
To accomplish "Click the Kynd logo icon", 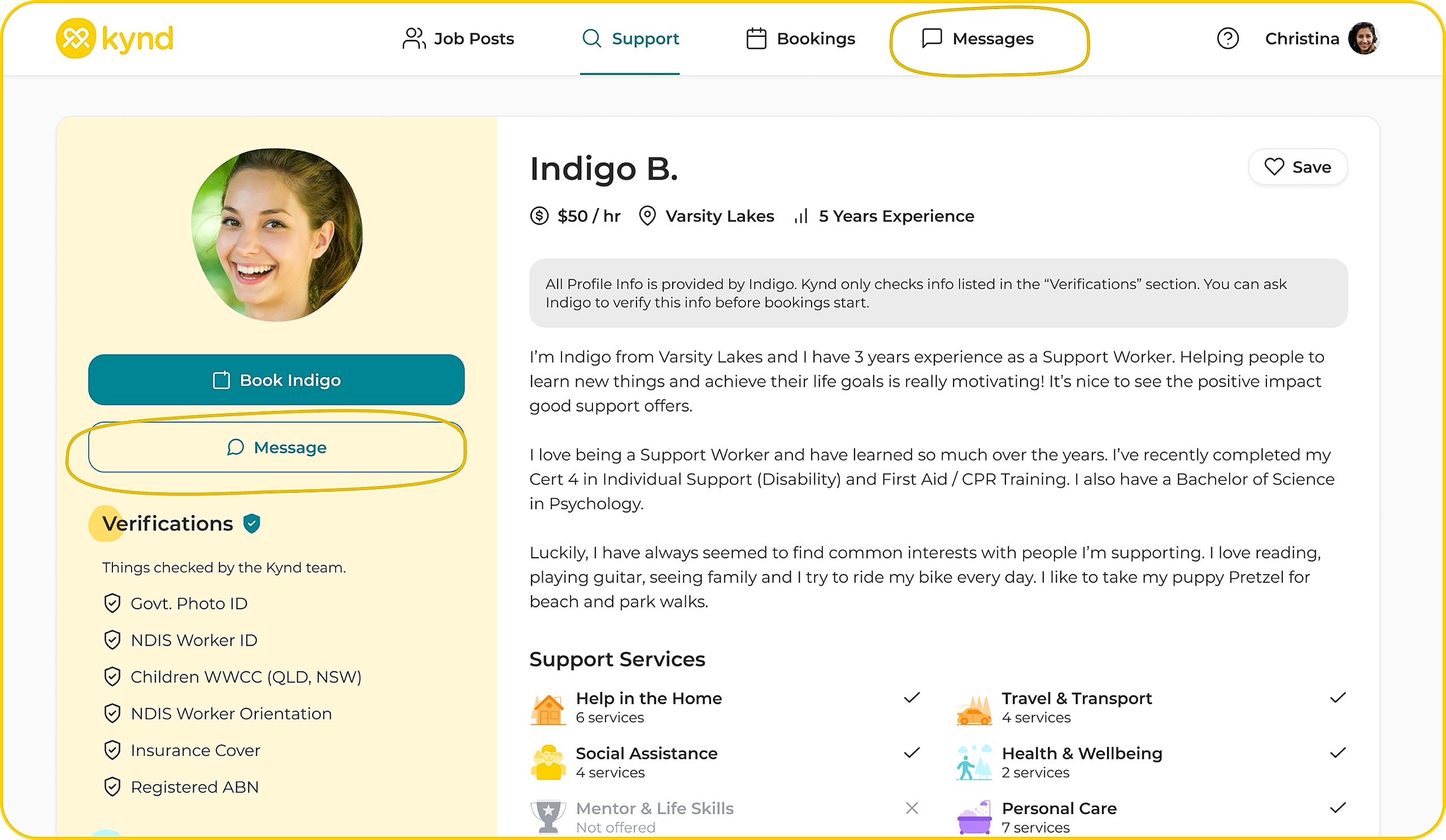I will (75, 38).
